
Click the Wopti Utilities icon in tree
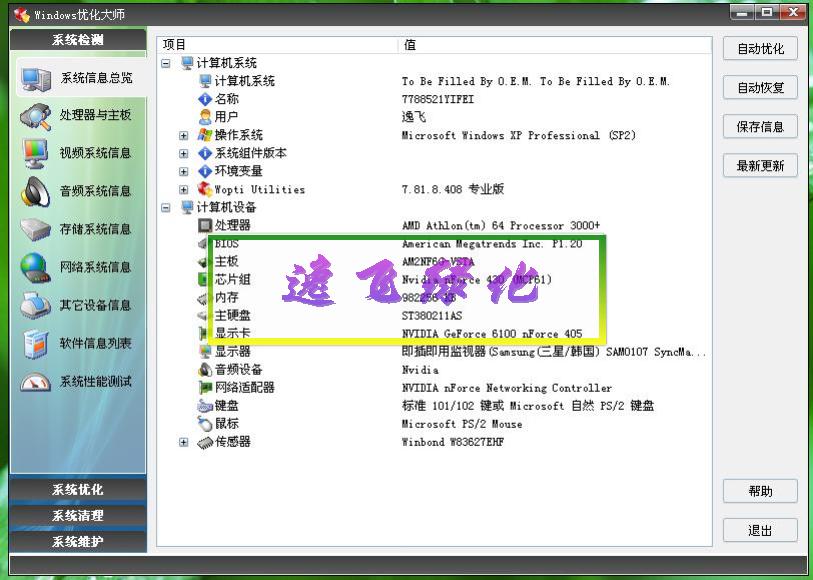[x=205, y=189]
